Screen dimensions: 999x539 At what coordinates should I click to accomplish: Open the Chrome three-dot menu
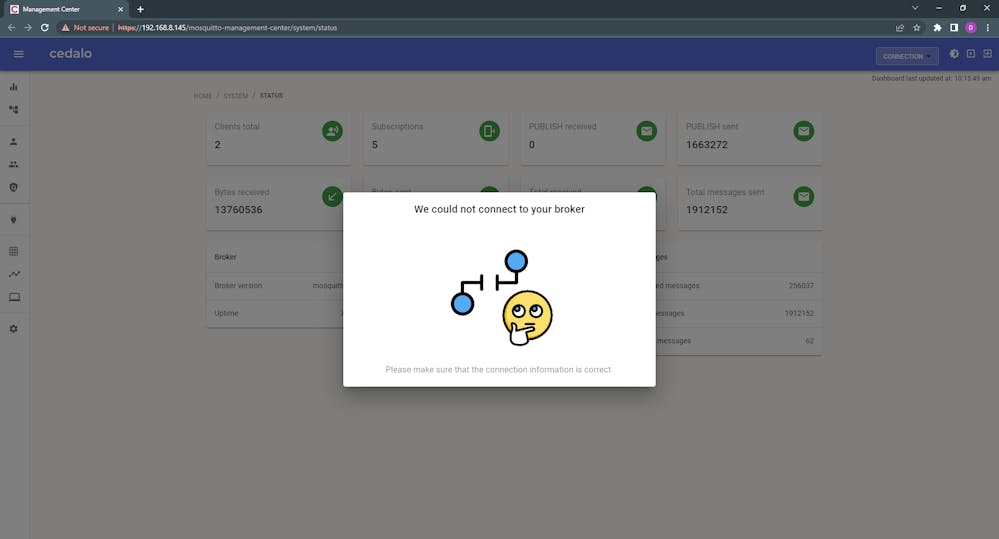987,28
